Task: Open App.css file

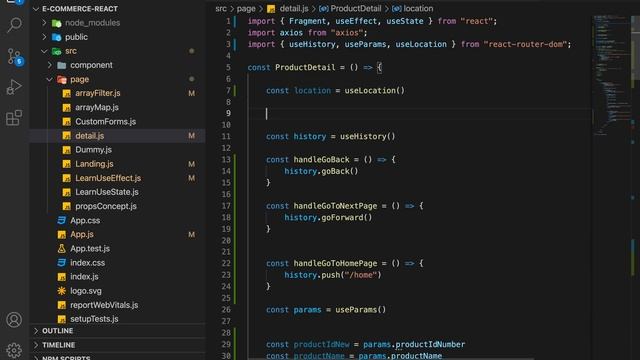Action: tap(85, 220)
